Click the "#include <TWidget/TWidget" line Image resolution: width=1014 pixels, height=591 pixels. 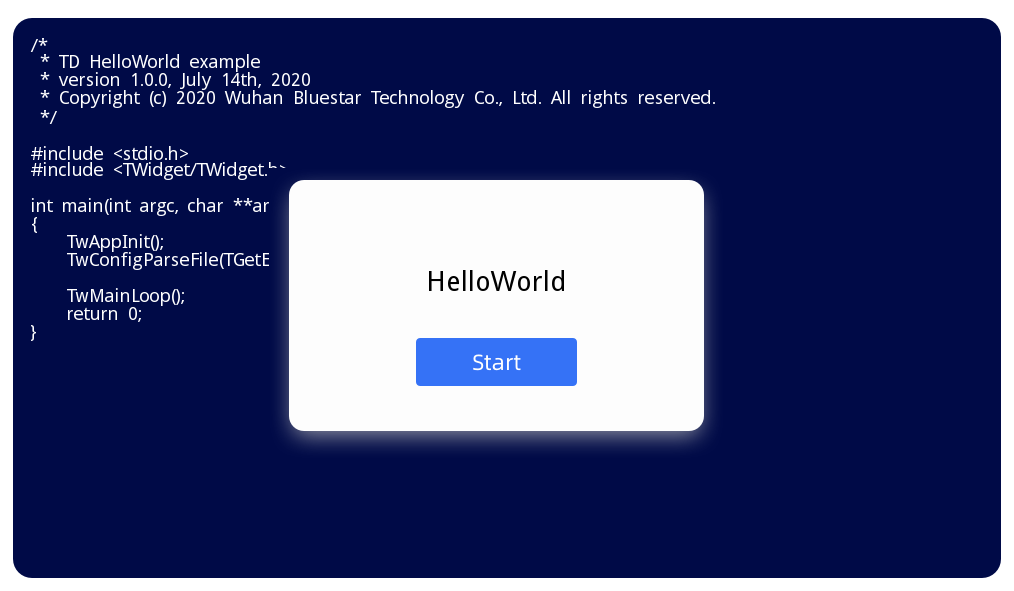[150, 170]
